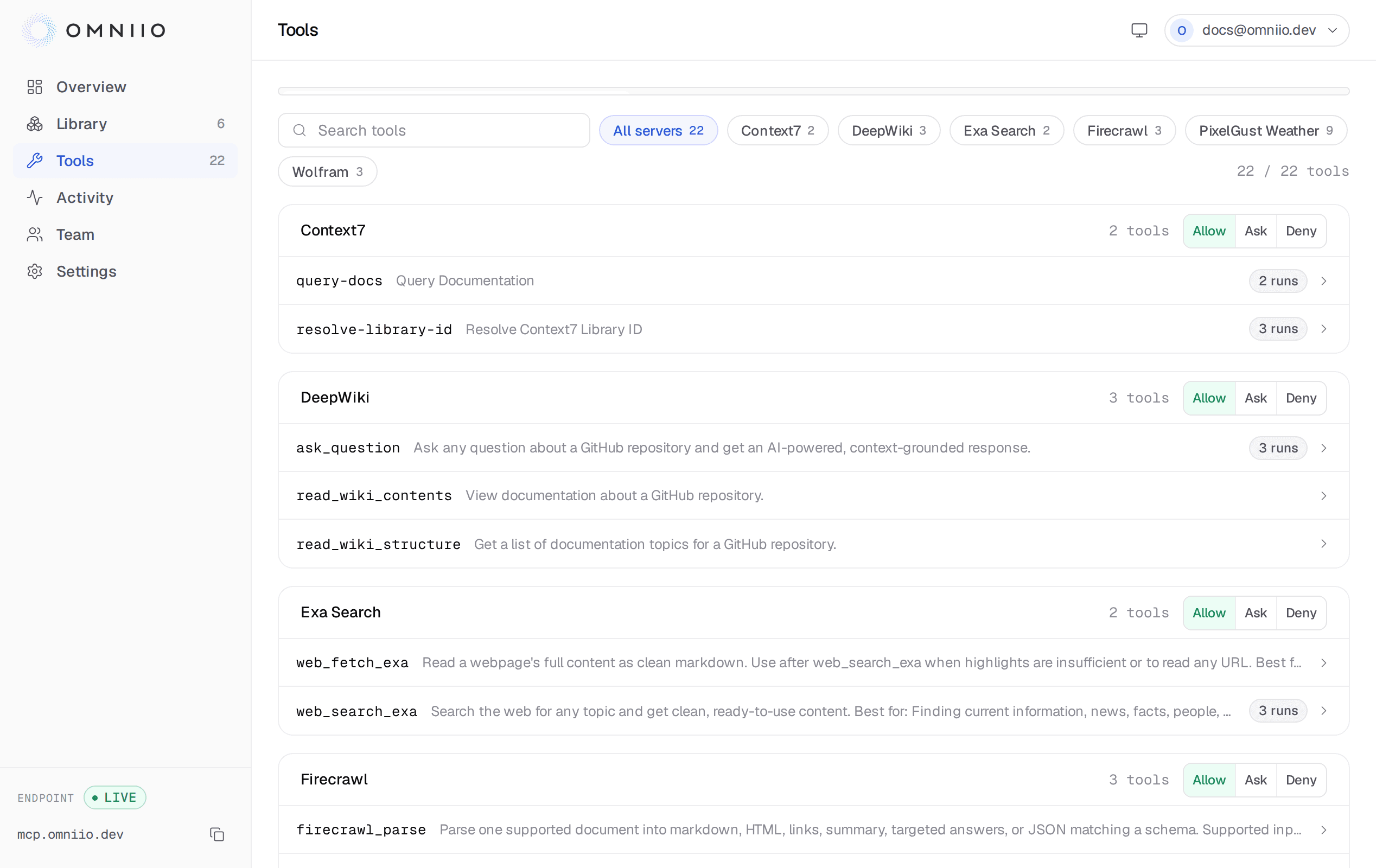Filter tools by DeepWiki server
Image resolution: width=1389 pixels, height=868 pixels.
tap(889, 130)
